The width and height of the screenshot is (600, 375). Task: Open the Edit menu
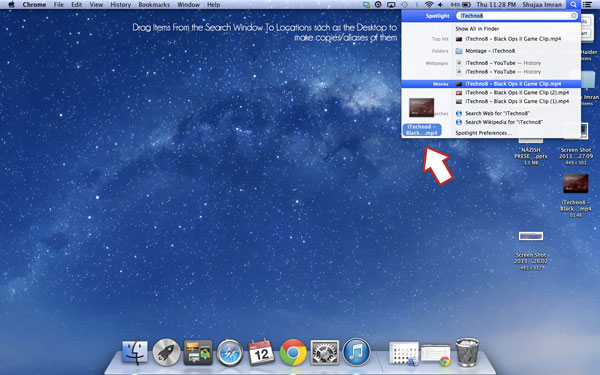coord(77,5)
